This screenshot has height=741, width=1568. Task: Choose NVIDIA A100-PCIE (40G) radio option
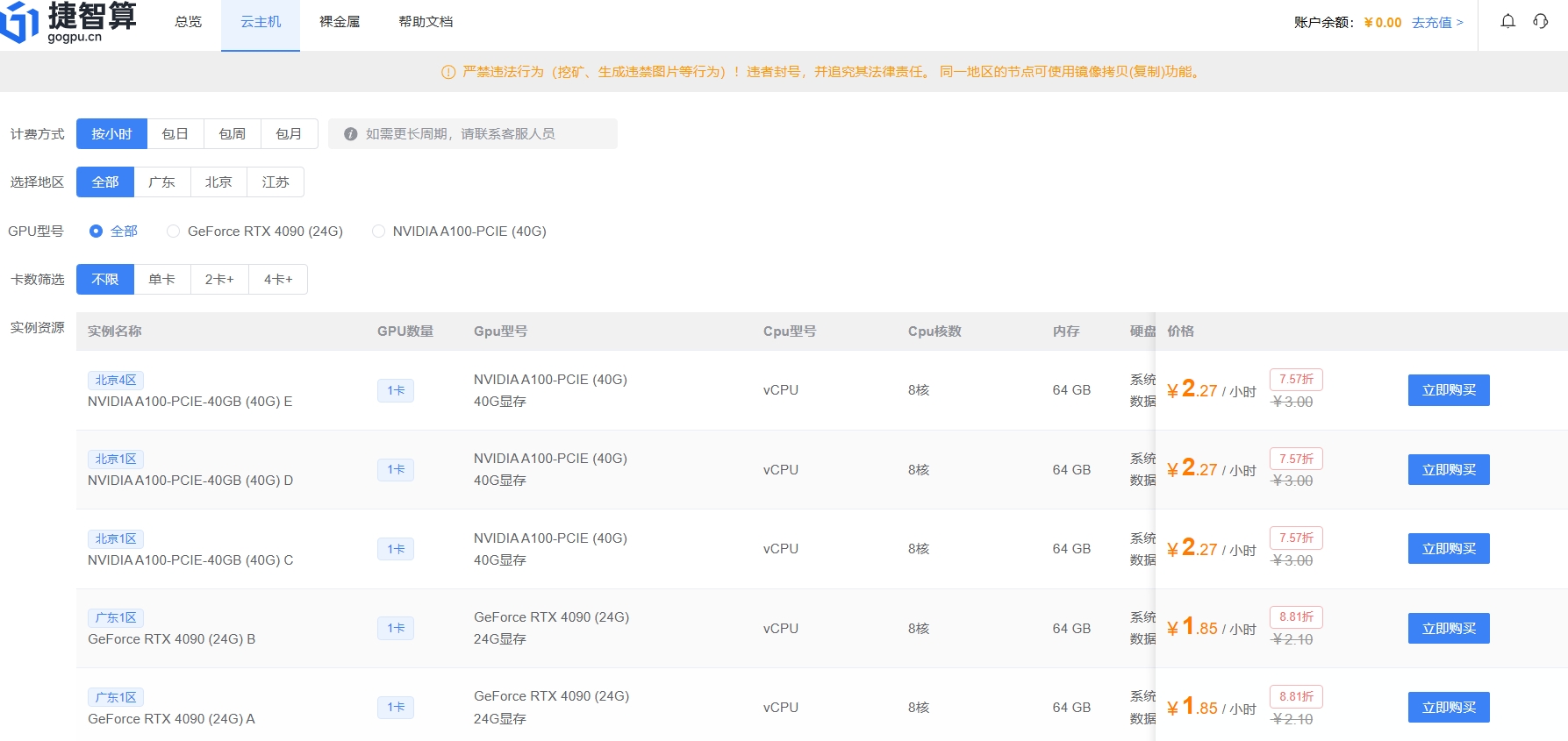click(378, 232)
